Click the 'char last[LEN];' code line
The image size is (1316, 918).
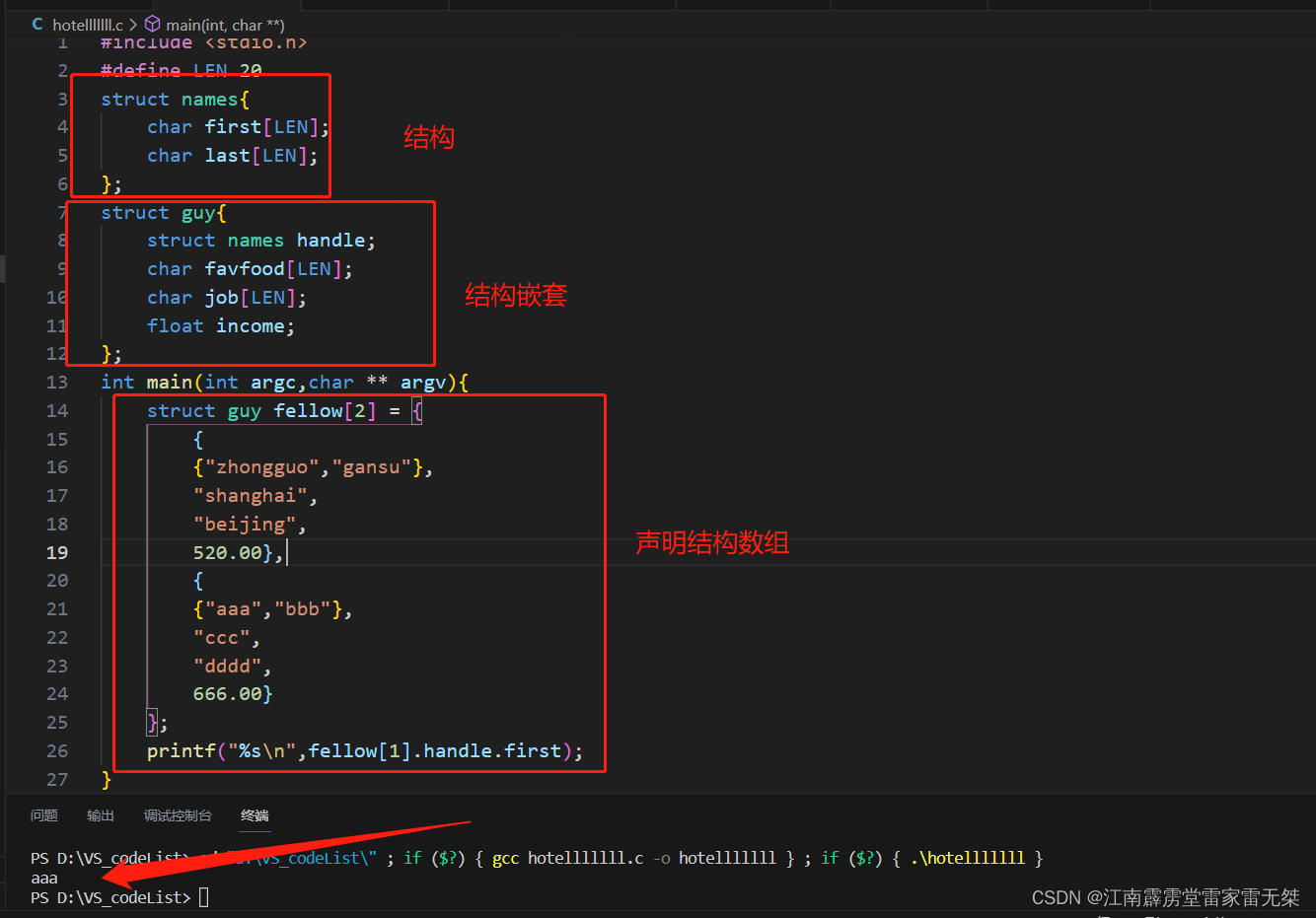click(233, 156)
